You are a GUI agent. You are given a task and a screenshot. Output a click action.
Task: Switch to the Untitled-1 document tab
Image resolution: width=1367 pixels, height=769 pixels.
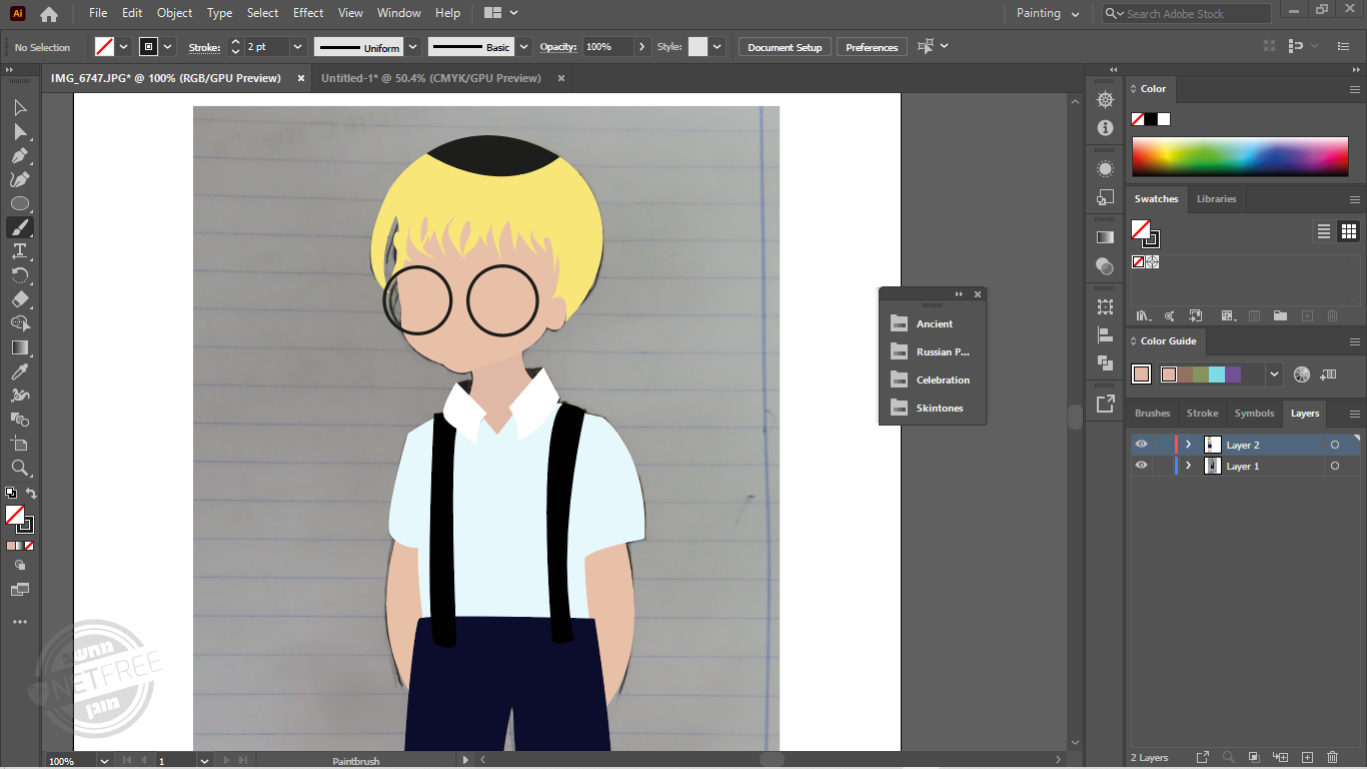tap(431, 78)
